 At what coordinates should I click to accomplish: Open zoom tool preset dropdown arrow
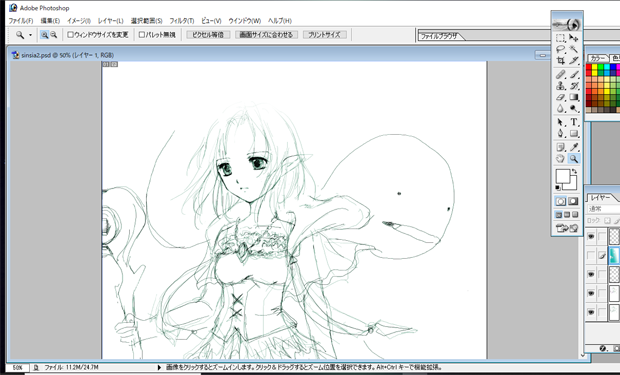30,35
